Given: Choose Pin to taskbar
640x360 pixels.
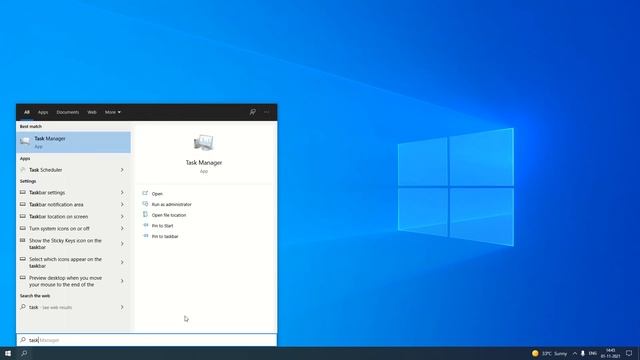Looking at the screenshot, I should coord(165,236).
